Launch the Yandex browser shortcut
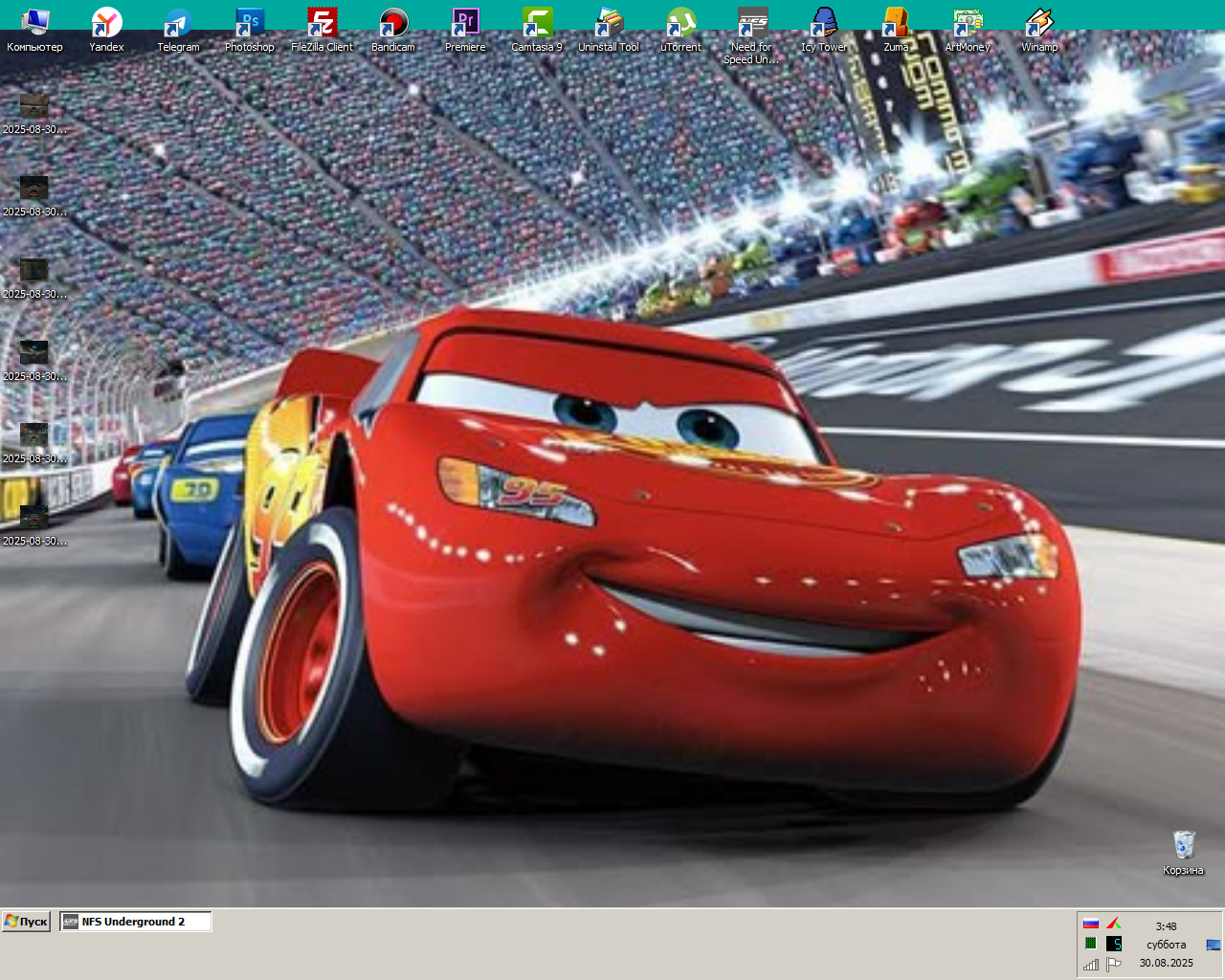The height and width of the screenshot is (980, 1225). point(106,30)
